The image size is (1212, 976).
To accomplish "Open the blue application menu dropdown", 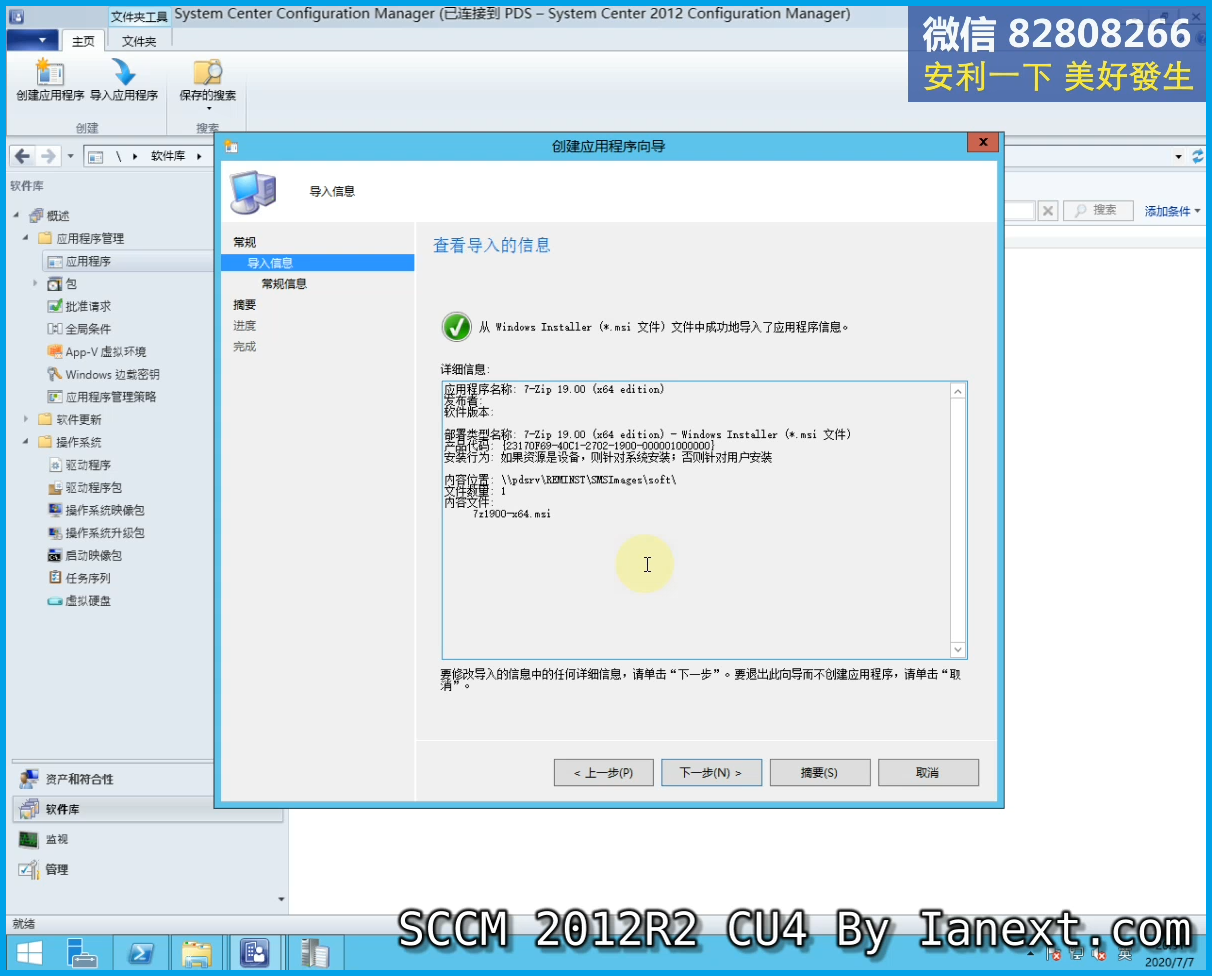I will coord(32,40).
